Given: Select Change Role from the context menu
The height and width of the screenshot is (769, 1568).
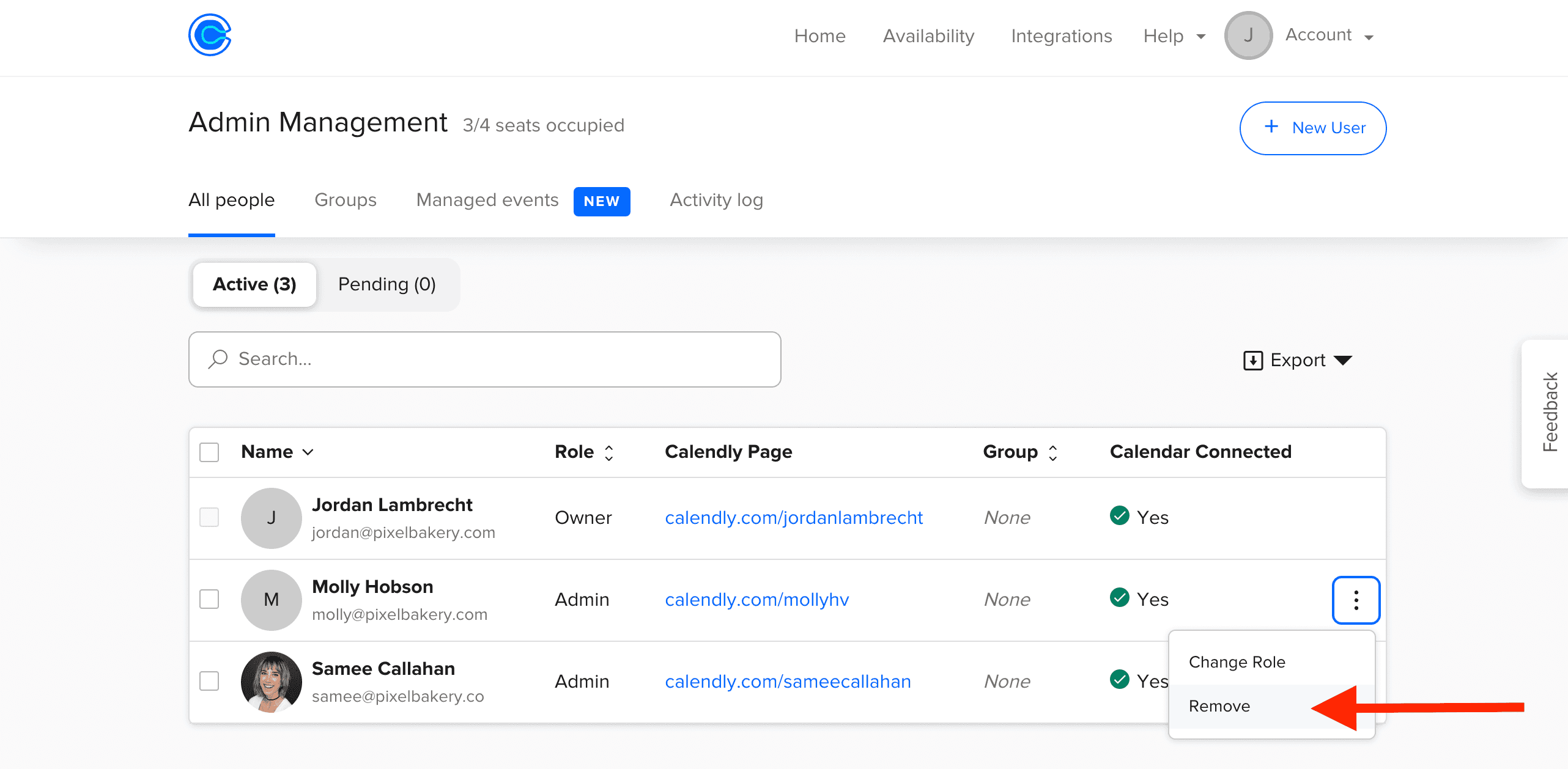Looking at the screenshot, I should tap(1271, 663).
